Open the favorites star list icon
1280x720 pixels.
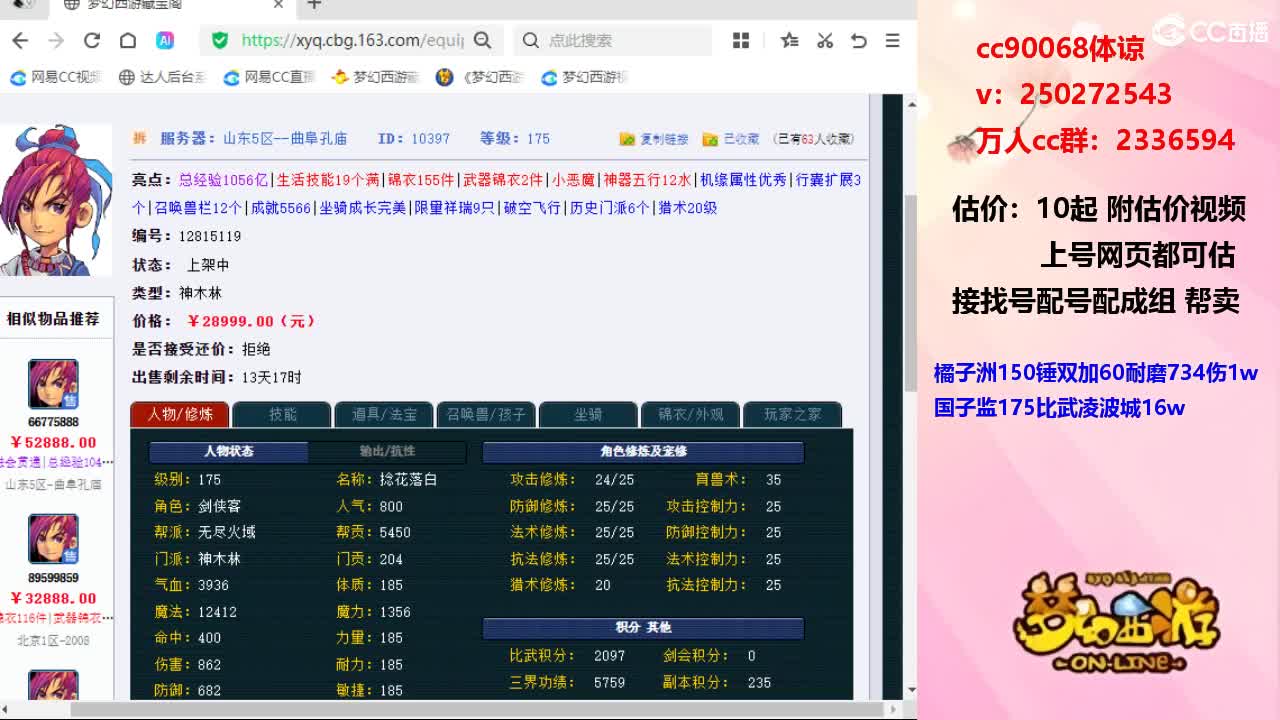click(789, 40)
